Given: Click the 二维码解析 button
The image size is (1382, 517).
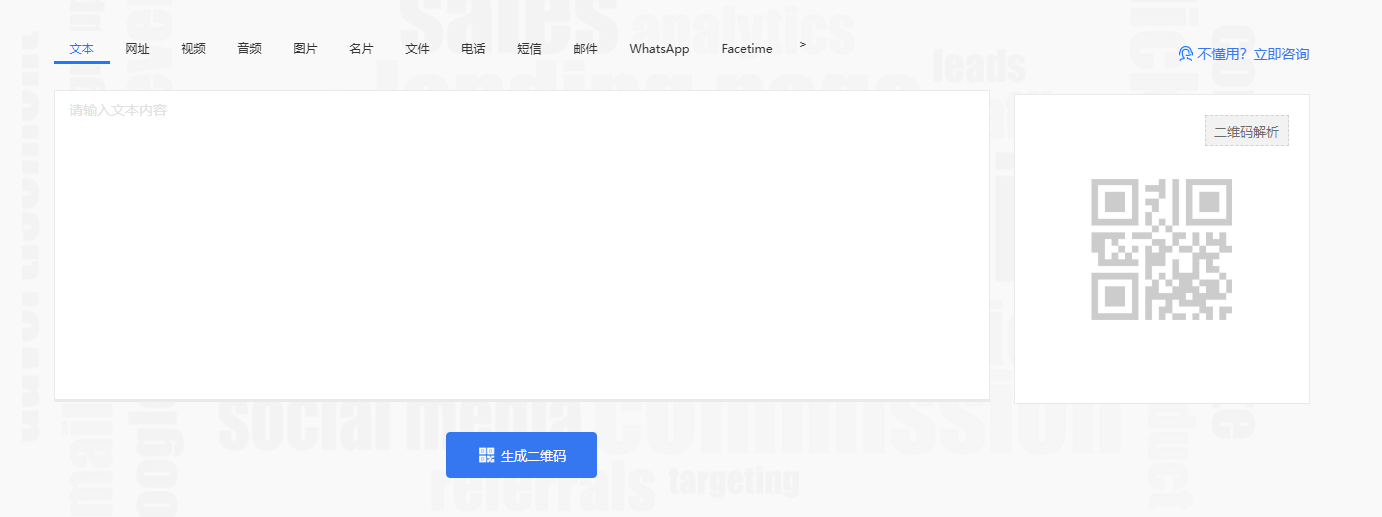Looking at the screenshot, I should click(1246, 131).
